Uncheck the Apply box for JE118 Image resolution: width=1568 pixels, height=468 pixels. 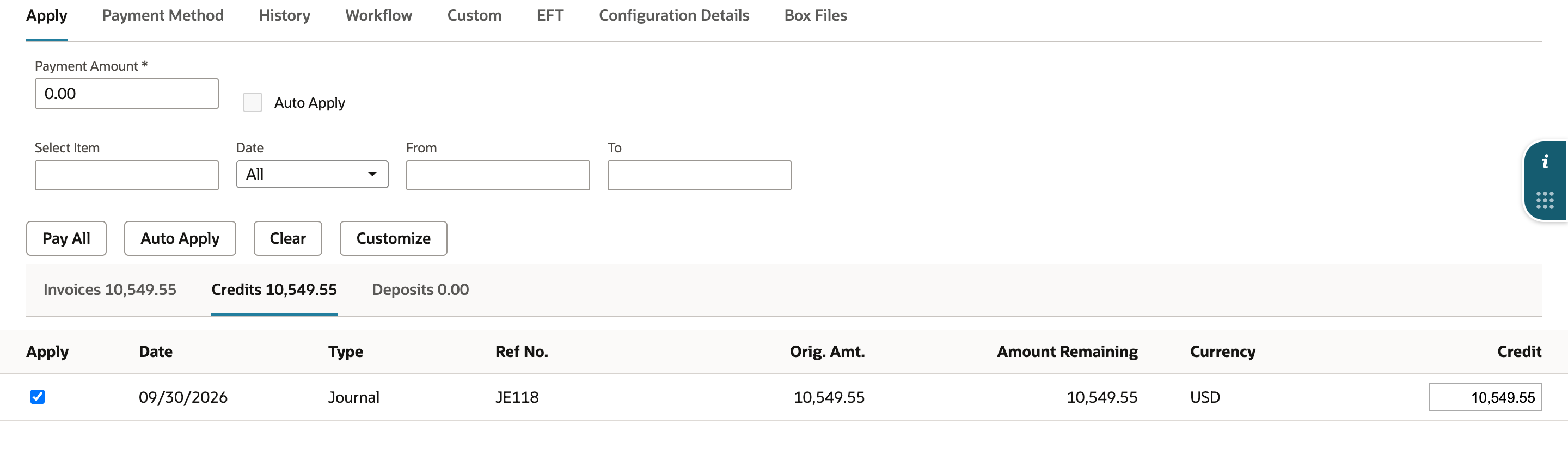38,397
